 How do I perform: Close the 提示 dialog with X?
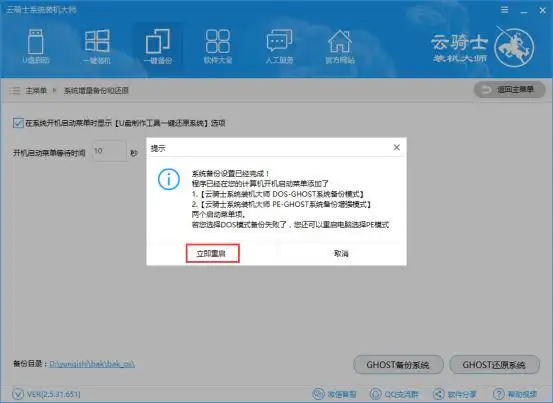[396, 147]
